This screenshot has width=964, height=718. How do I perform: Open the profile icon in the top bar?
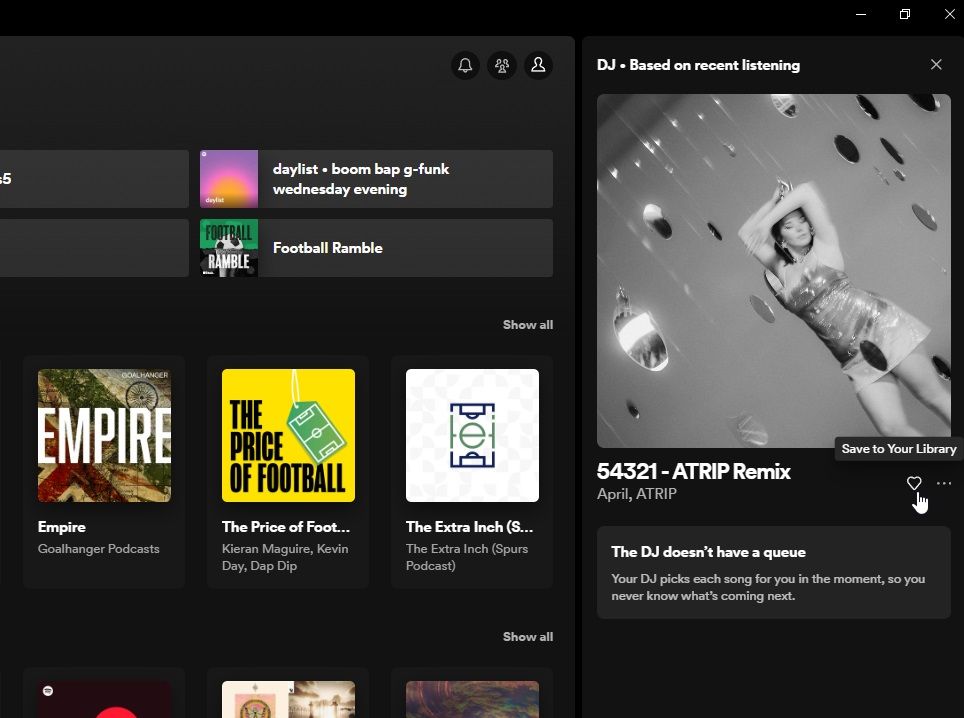[538, 64]
